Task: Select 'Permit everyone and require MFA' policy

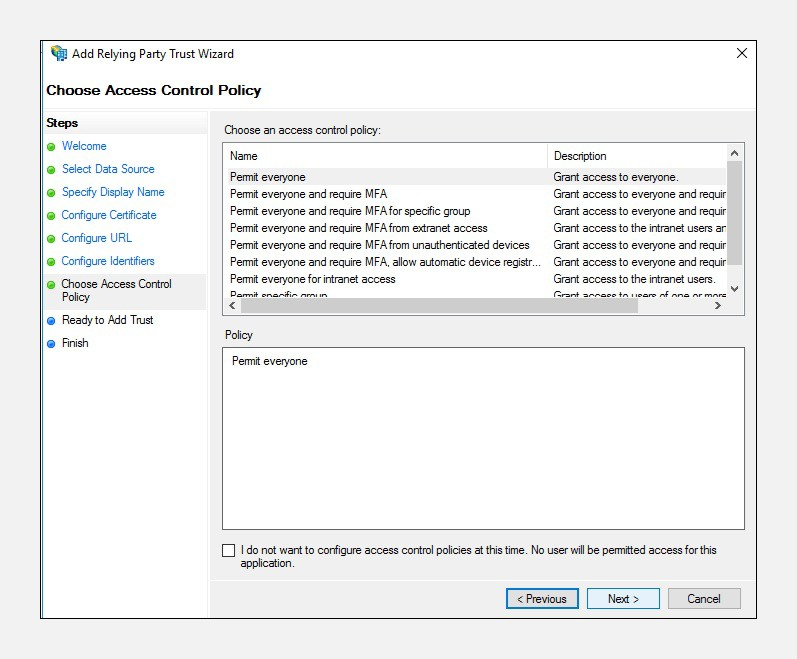Action: [x=308, y=194]
